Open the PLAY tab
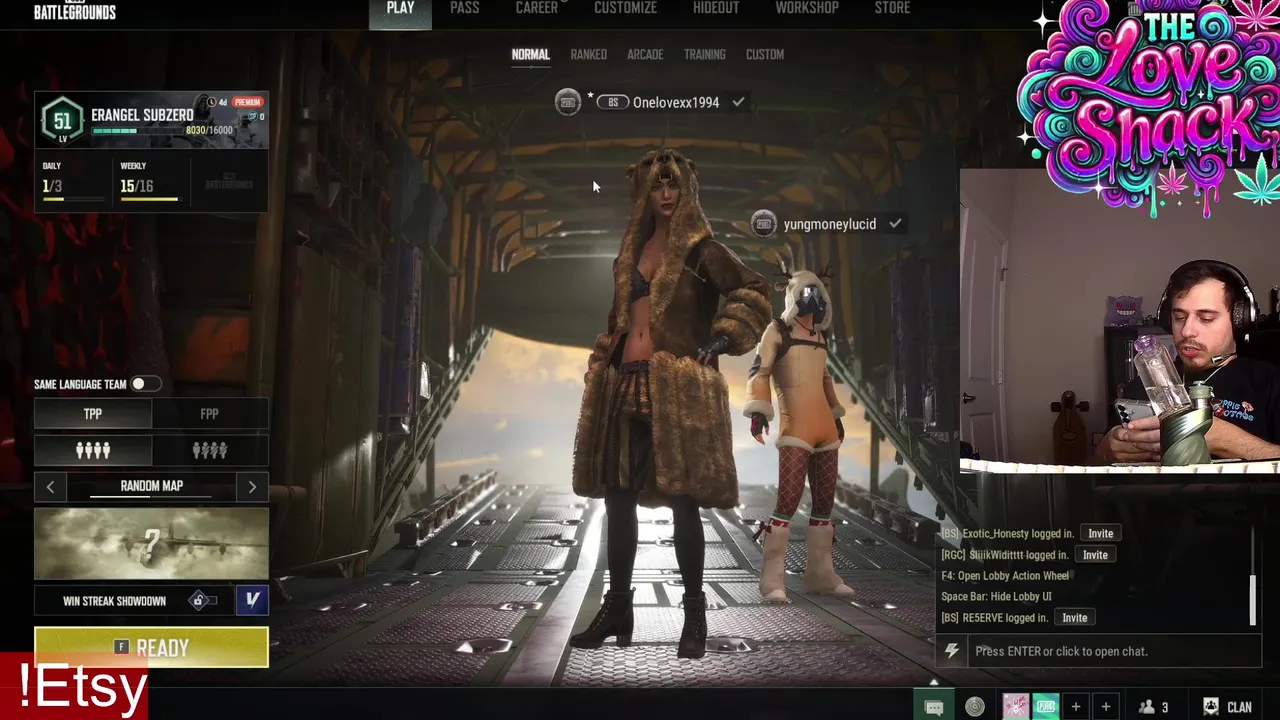The height and width of the screenshot is (720, 1280). click(400, 8)
